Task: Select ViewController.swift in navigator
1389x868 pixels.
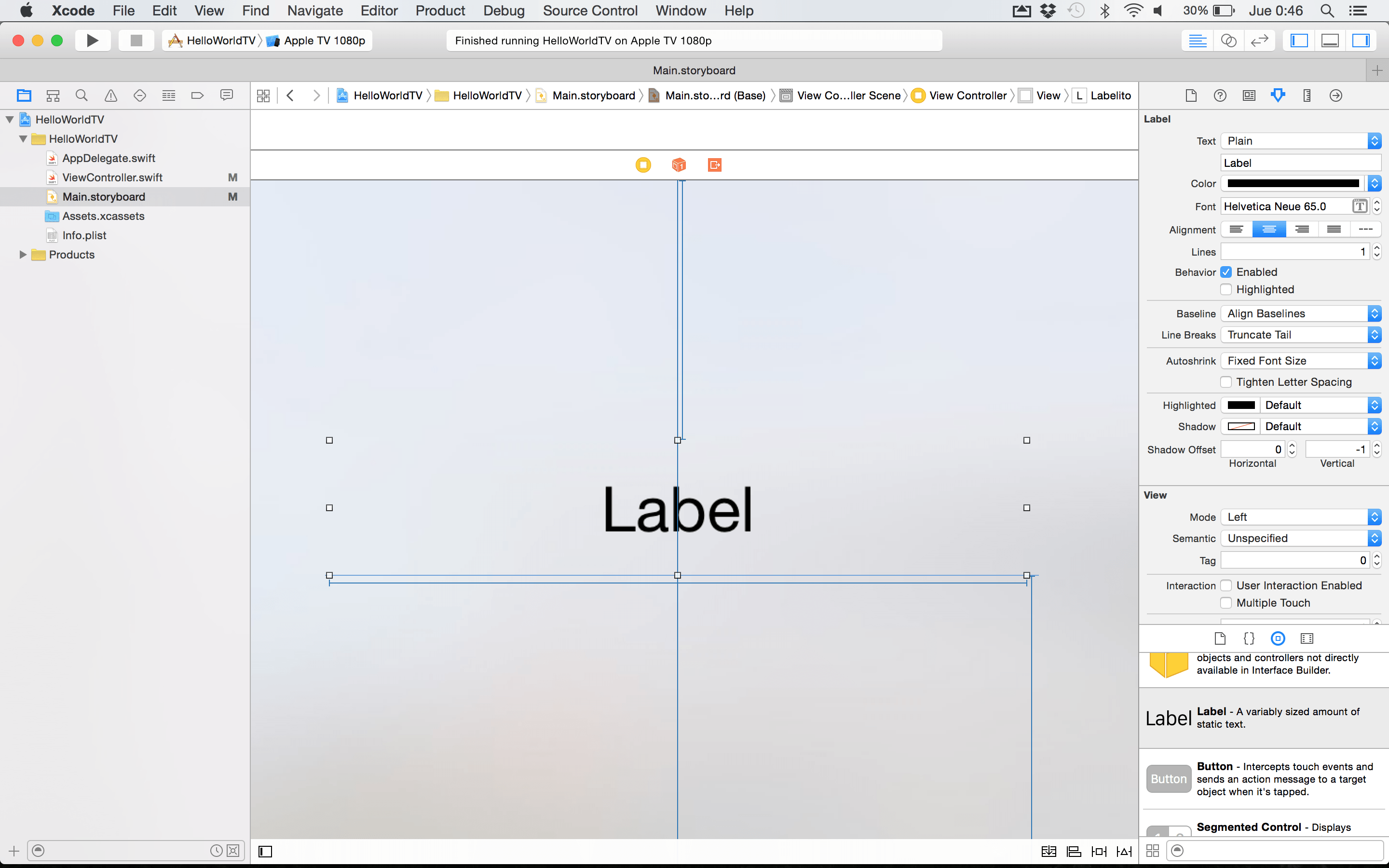Action: (x=112, y=177)
